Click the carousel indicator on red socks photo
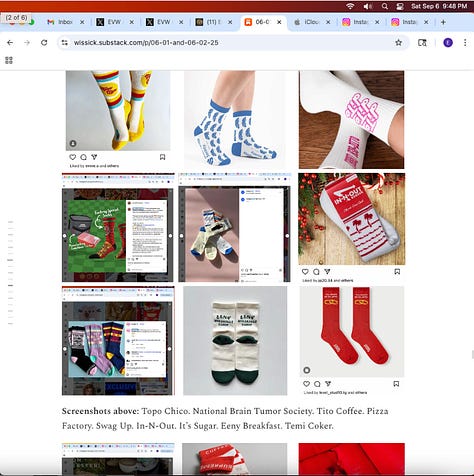 (307, 370)
